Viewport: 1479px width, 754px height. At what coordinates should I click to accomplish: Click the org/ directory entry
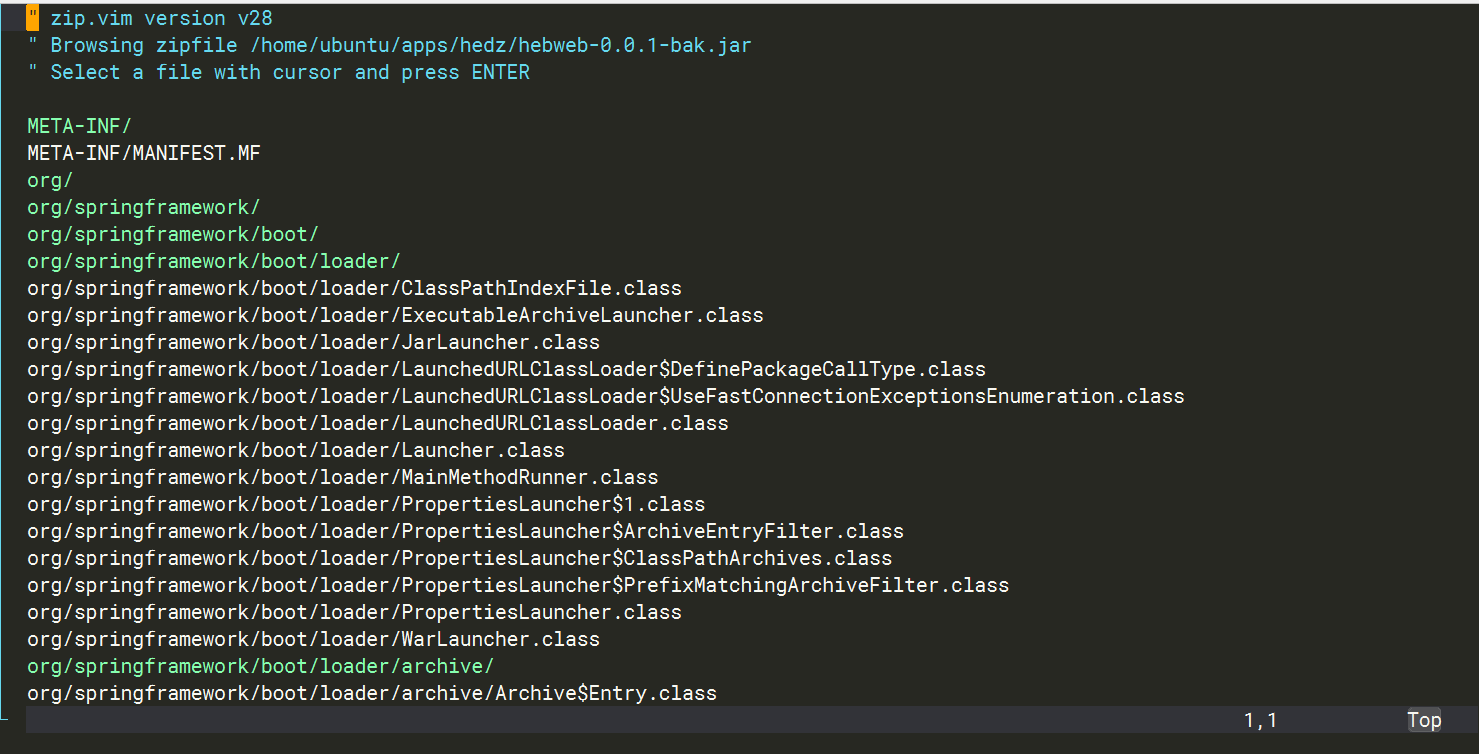(50, 180)
